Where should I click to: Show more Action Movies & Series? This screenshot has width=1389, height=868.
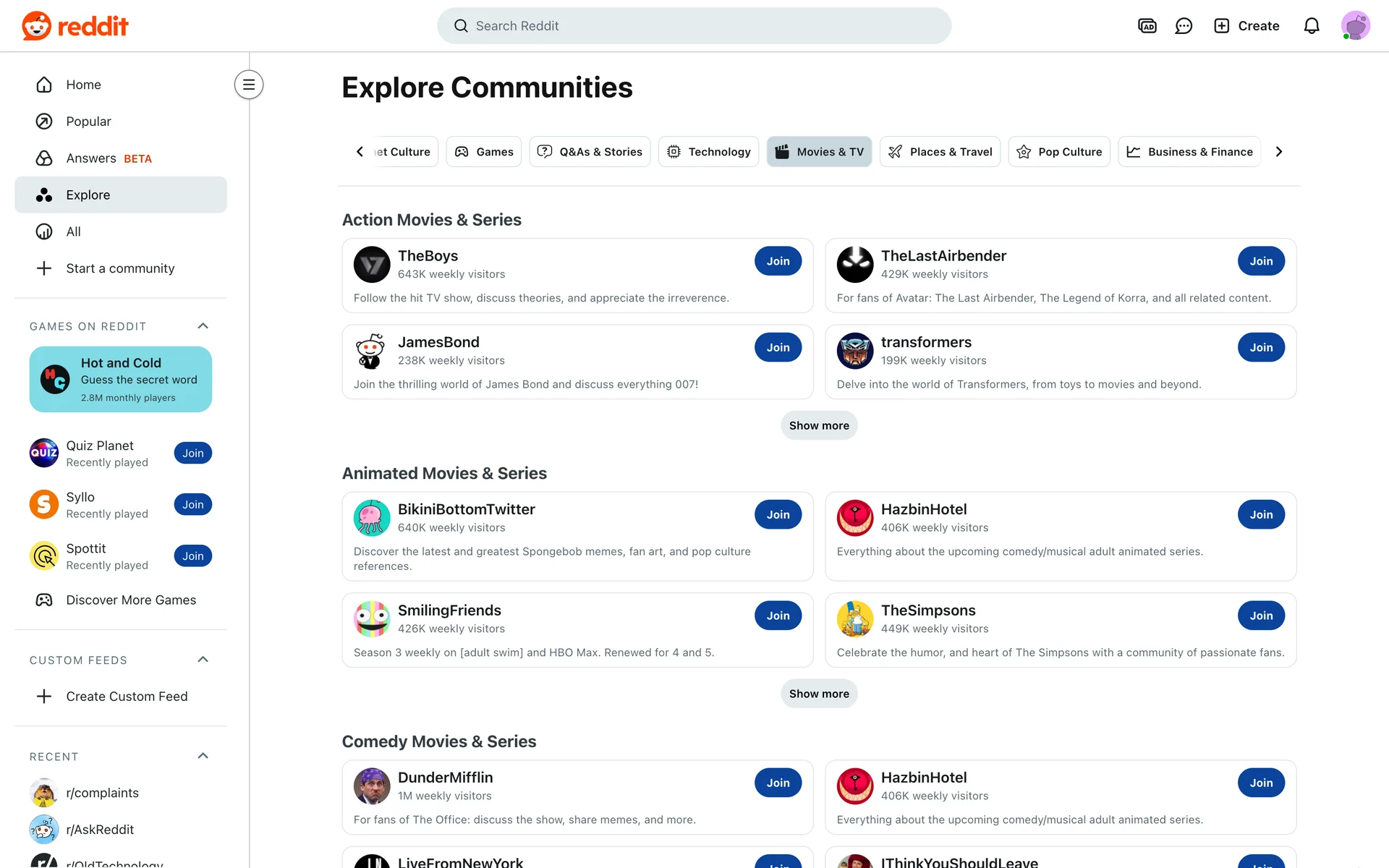(819, 425)
